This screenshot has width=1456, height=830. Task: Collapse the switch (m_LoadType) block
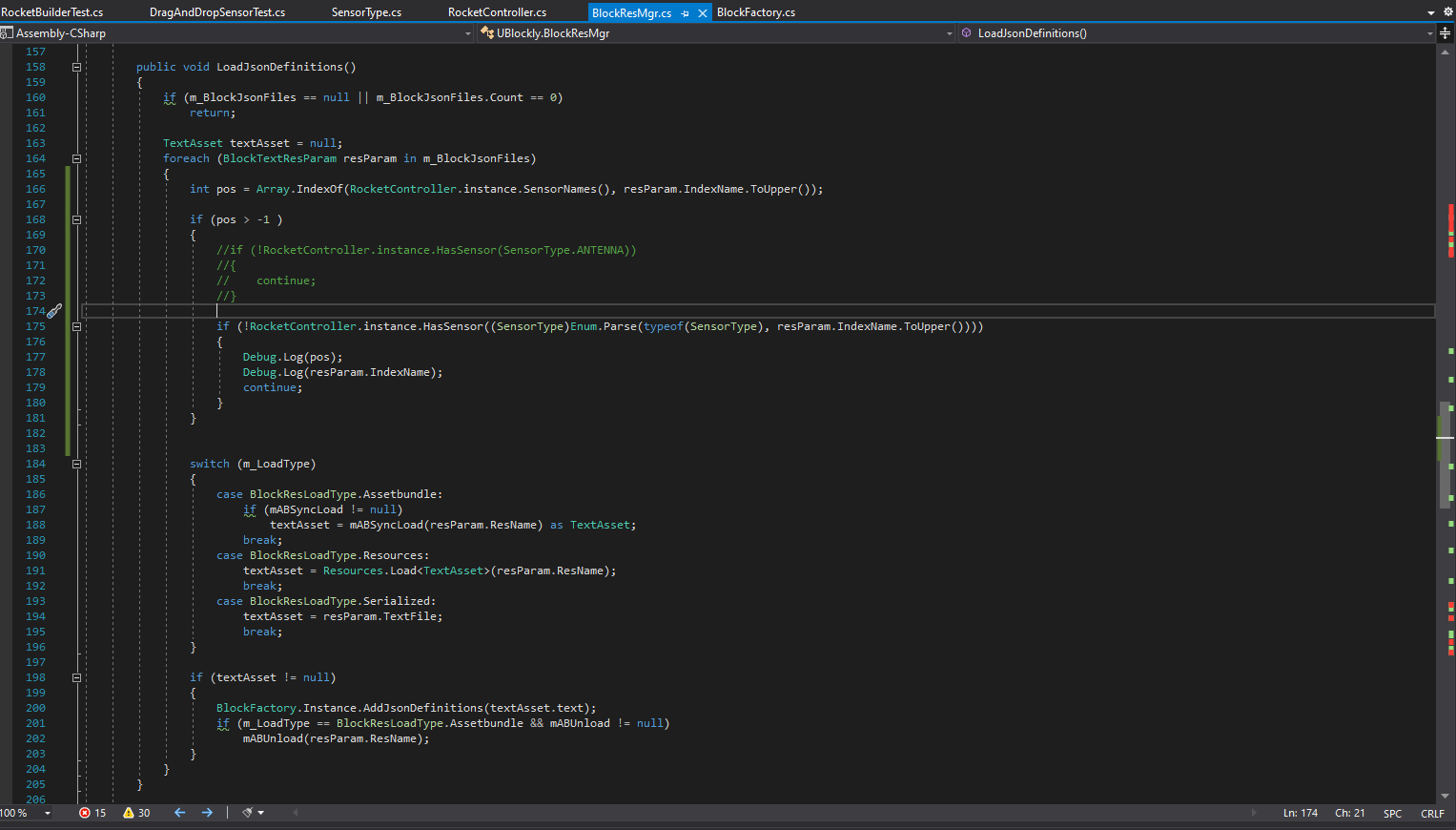(x=76, y=465)
